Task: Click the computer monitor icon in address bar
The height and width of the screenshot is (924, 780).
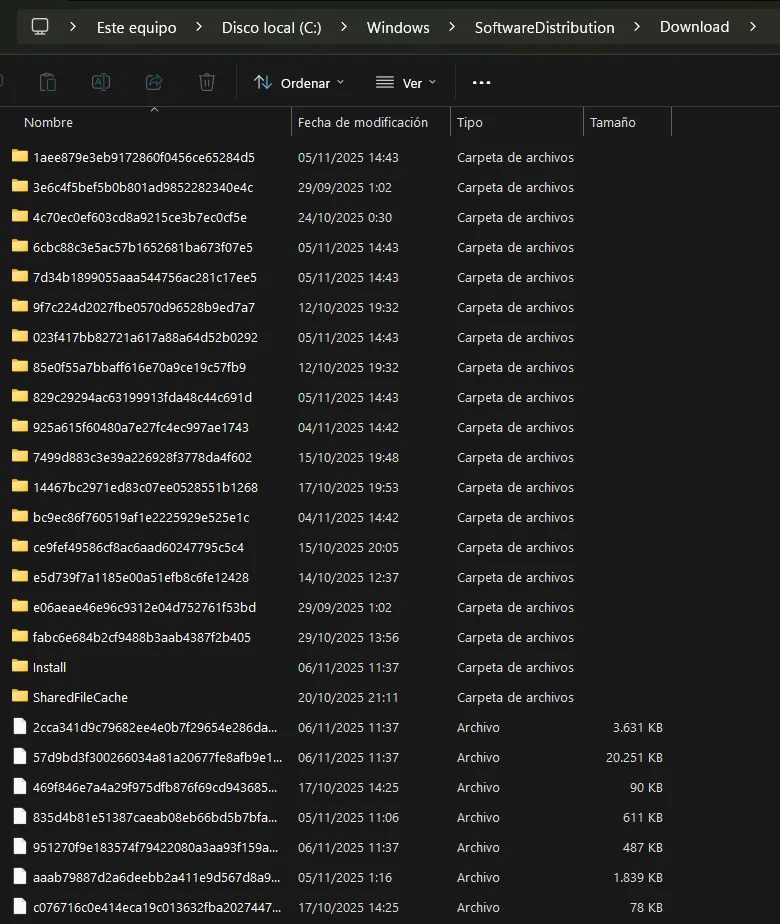Action: point(40,27)
